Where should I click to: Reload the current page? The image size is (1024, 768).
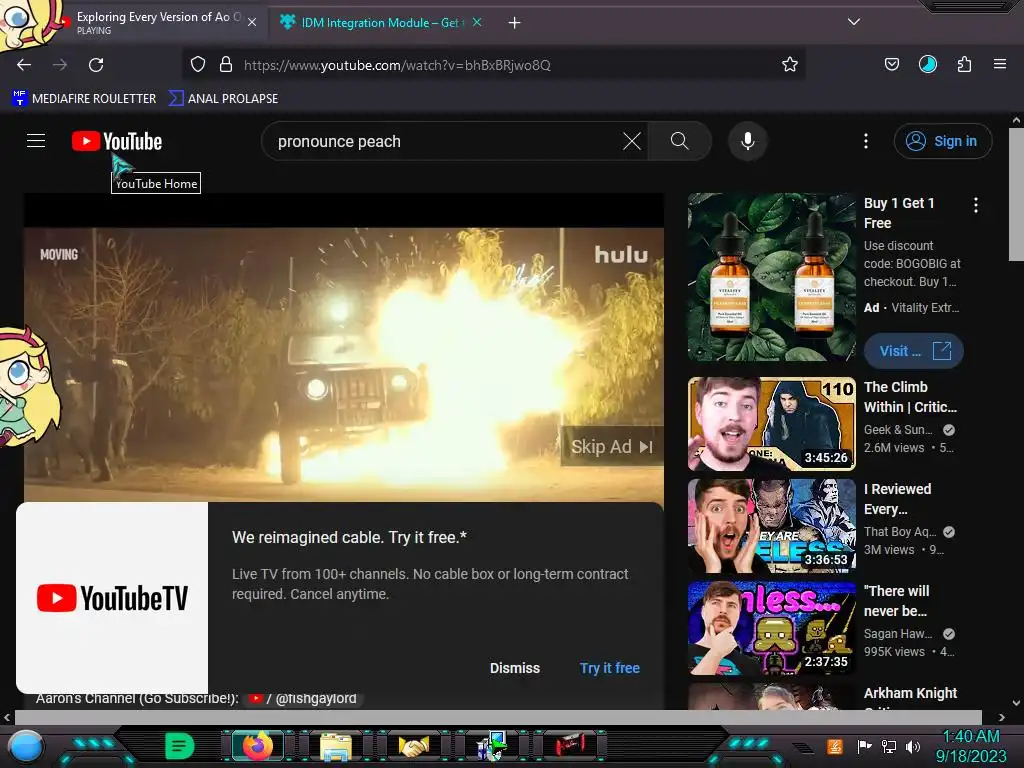(x=96, y=65)
